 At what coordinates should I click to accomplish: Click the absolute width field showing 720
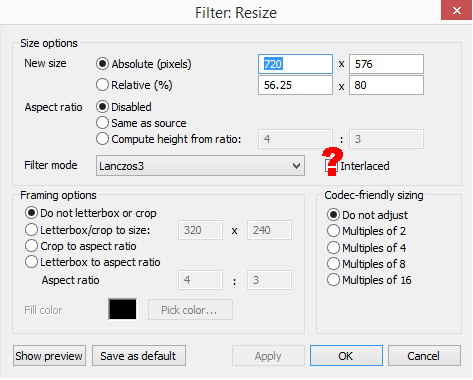click(295, 64)
